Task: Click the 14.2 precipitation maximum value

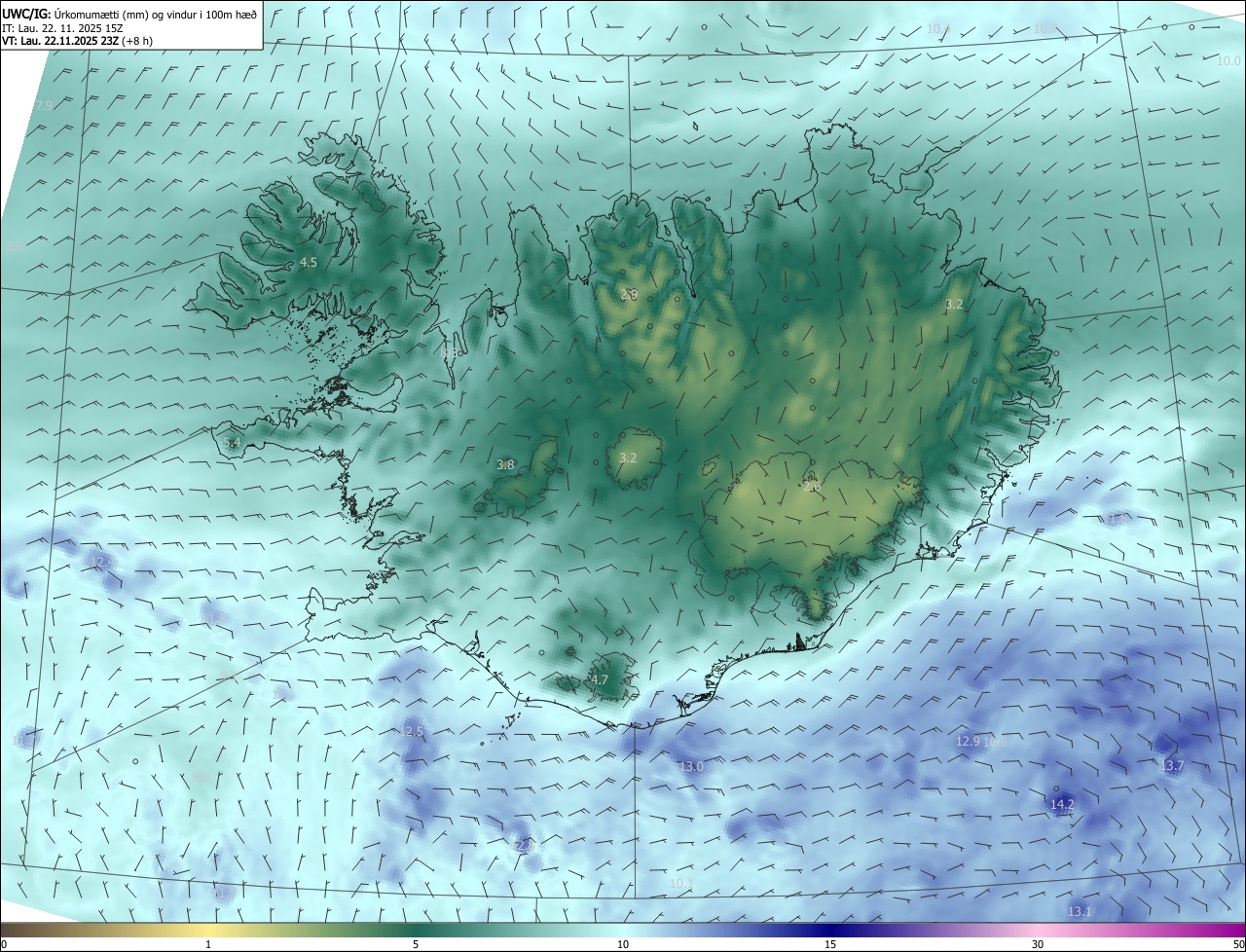Action: [1062, 805]
